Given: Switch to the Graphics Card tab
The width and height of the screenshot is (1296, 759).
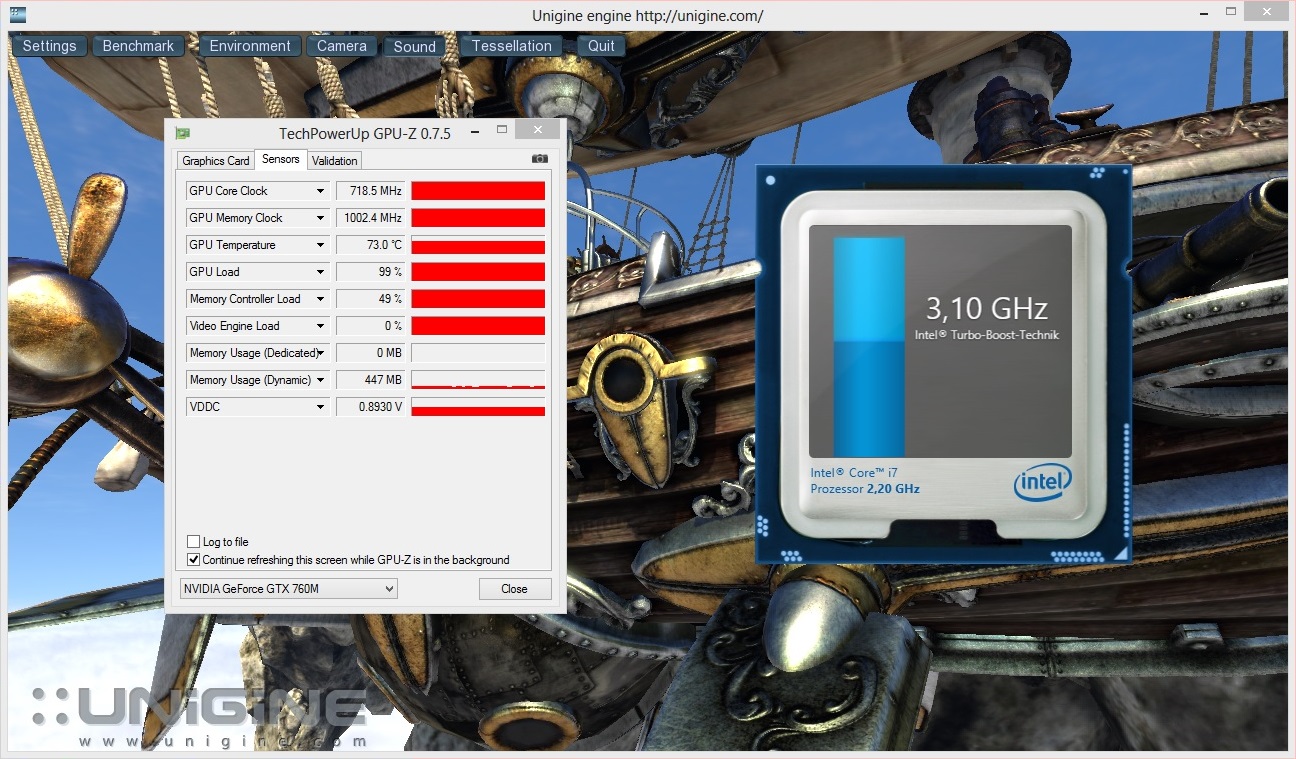Looking at the screenshot, I should (x=216, y=161).
